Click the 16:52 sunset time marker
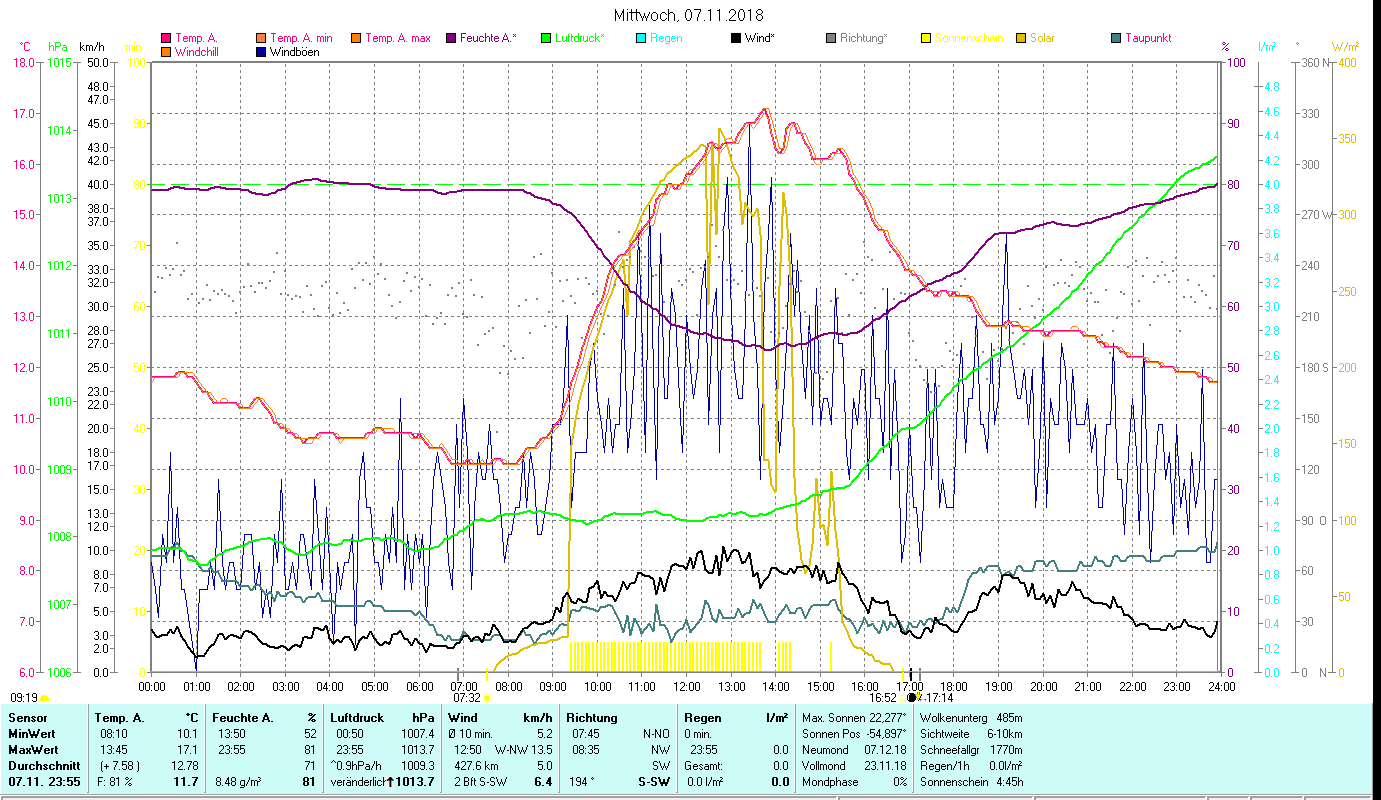This screenshot has height=800, width=1381. click(x=882, y=697)
